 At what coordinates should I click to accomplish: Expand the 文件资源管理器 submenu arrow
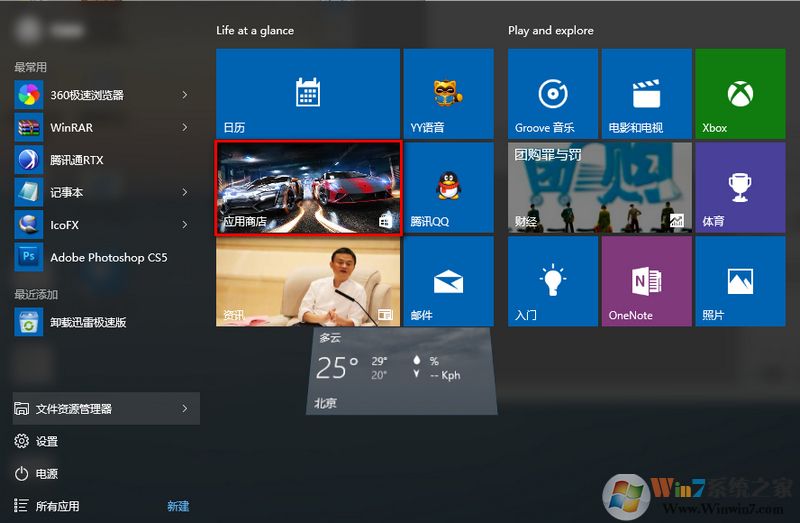185,408
